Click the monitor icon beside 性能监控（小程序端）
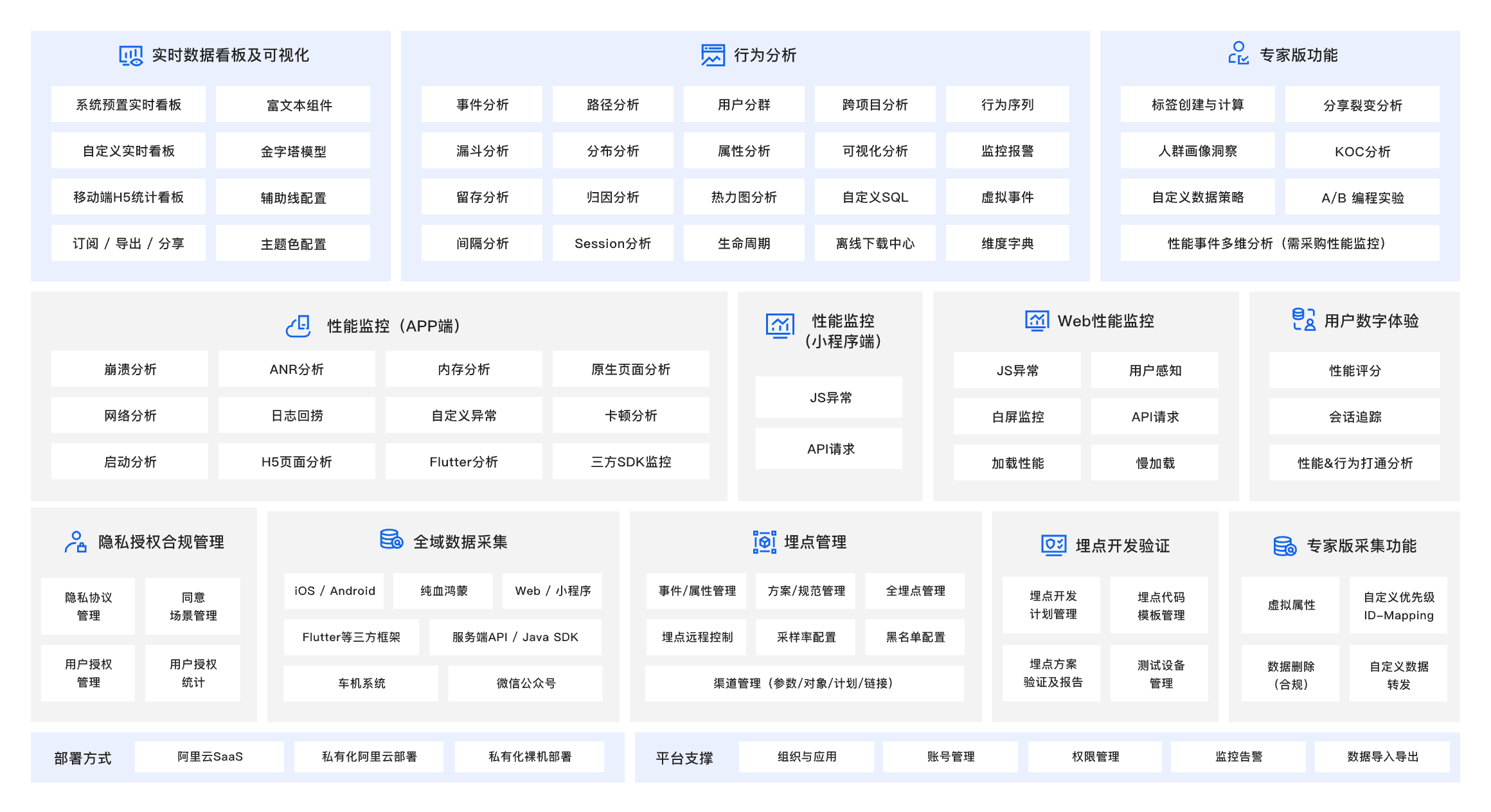This screenshot has width=1491, height=812. [780, 326]
